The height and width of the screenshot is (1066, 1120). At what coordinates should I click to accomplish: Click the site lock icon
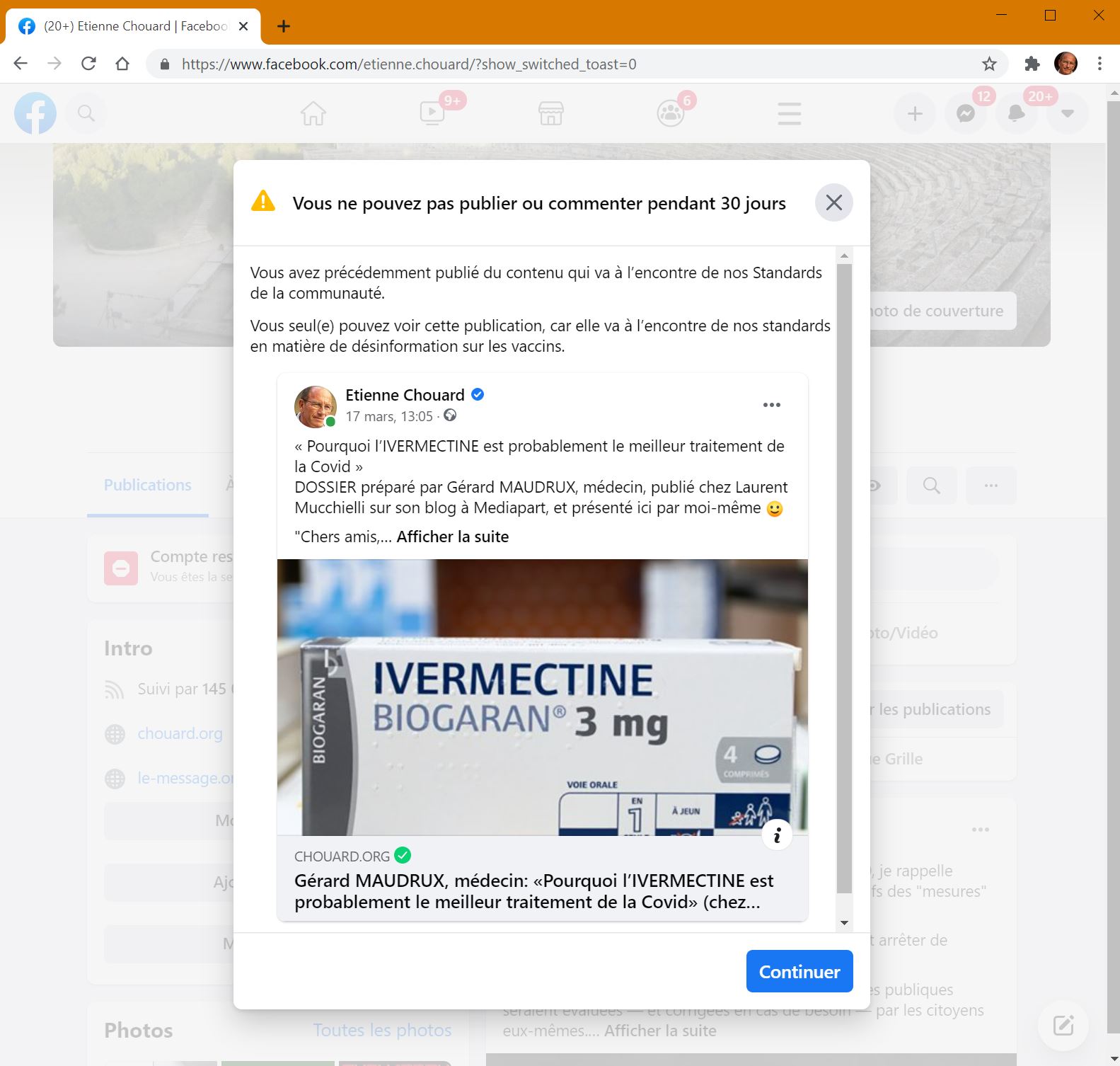[x=165, y=64]
